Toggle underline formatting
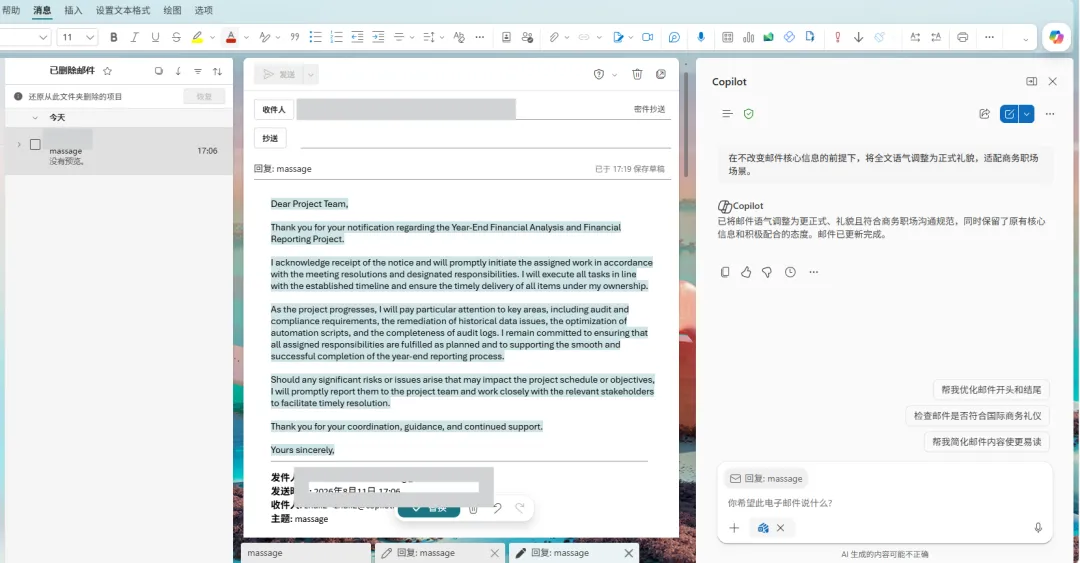1080x563 pixels. point(155,37)
